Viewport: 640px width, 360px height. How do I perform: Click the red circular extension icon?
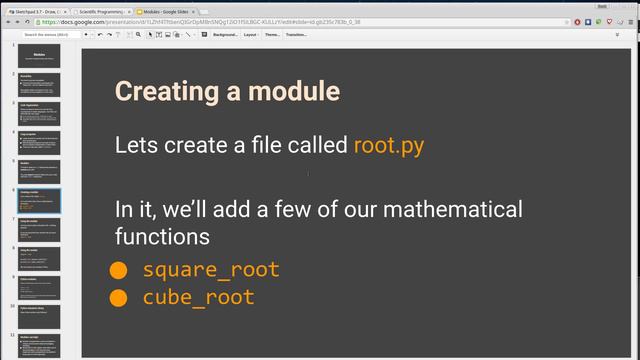click(577, 22)
